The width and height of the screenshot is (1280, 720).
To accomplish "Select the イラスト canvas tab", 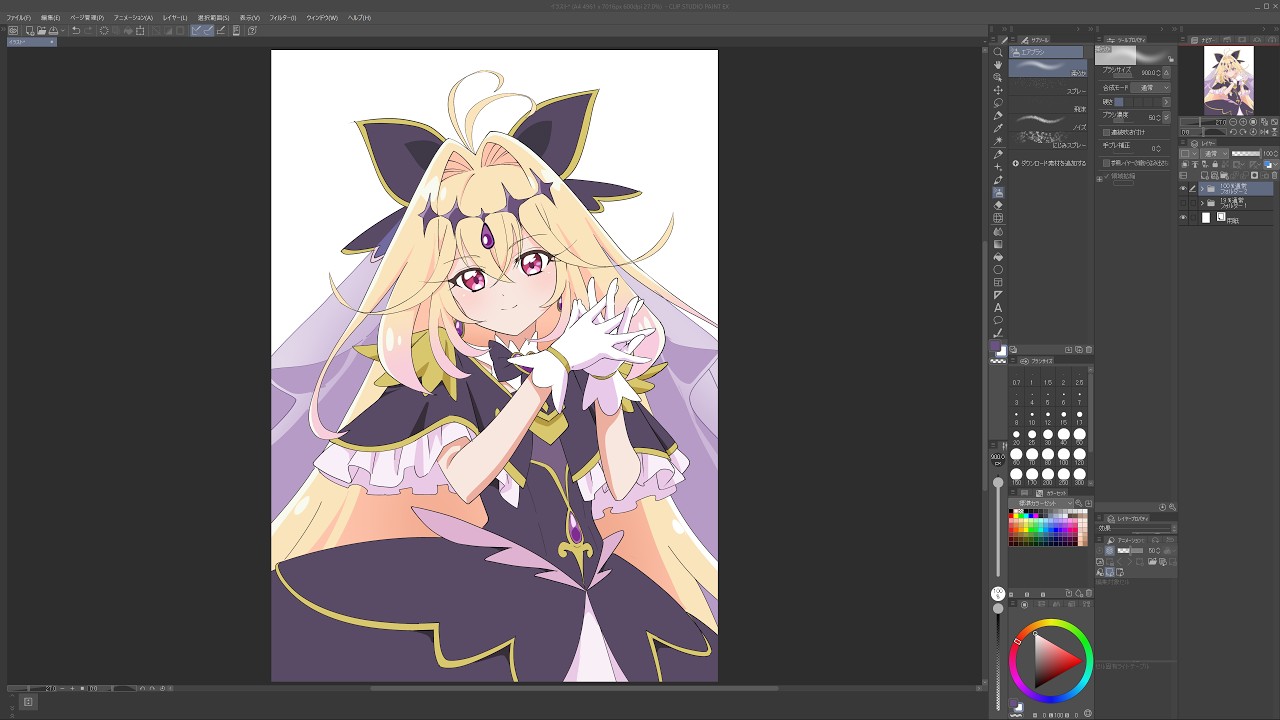I will [x=30, y=42].
